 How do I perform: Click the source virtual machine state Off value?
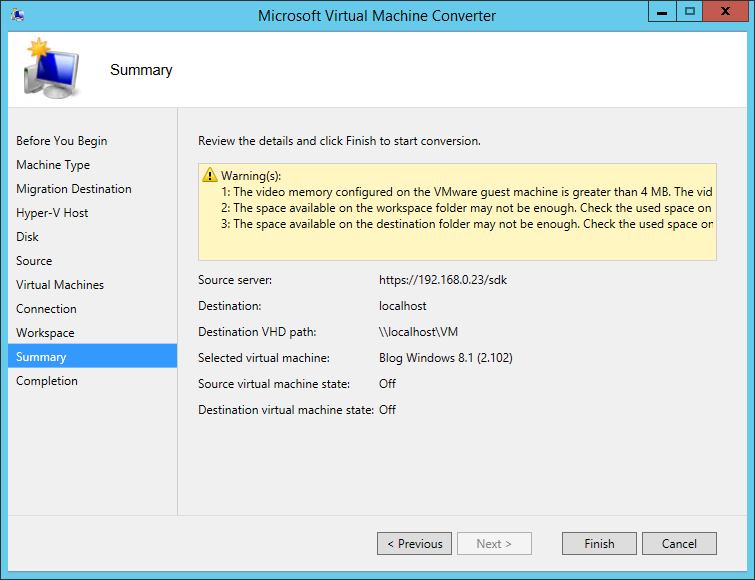[x=387, y=384]
